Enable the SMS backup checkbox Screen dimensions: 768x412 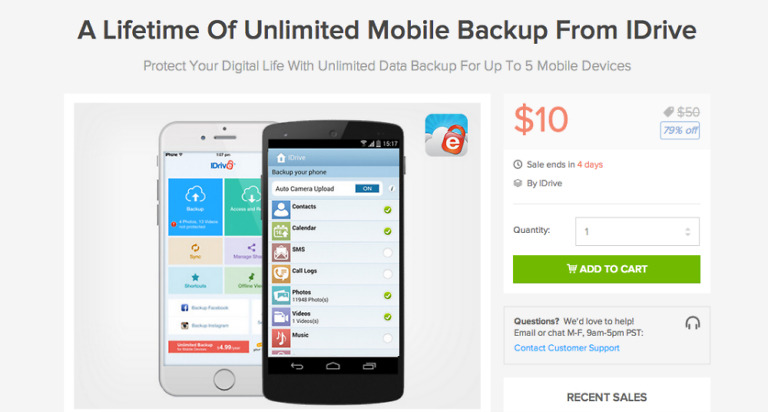point(387,253)
